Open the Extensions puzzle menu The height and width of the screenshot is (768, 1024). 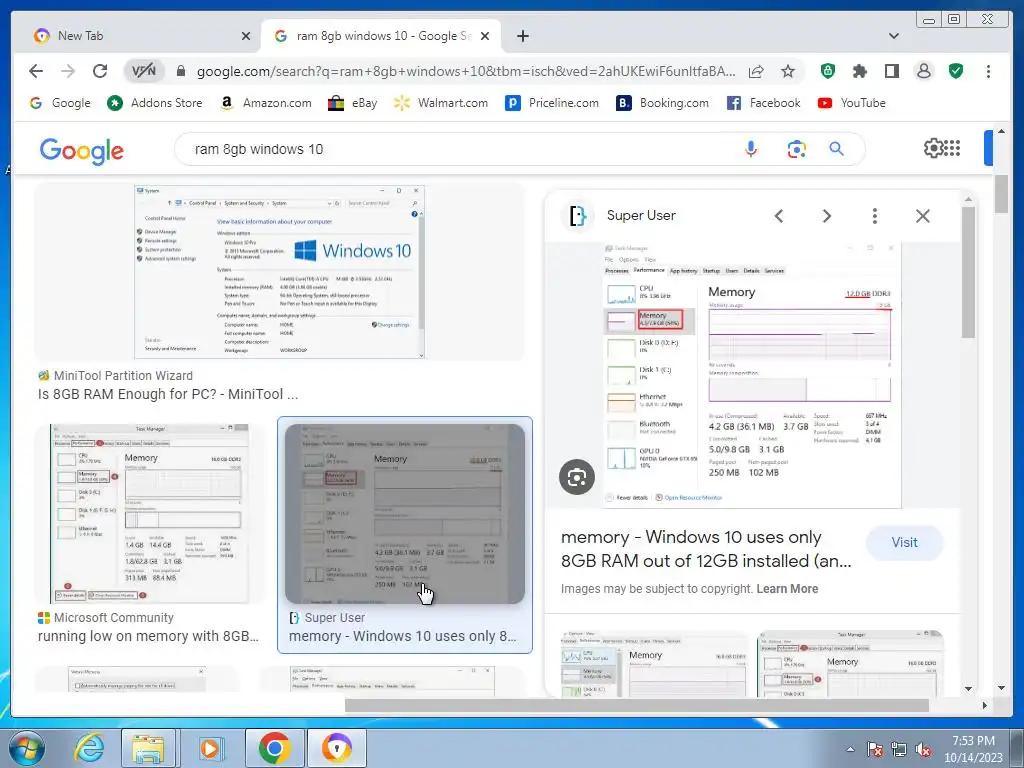point(859,71)
